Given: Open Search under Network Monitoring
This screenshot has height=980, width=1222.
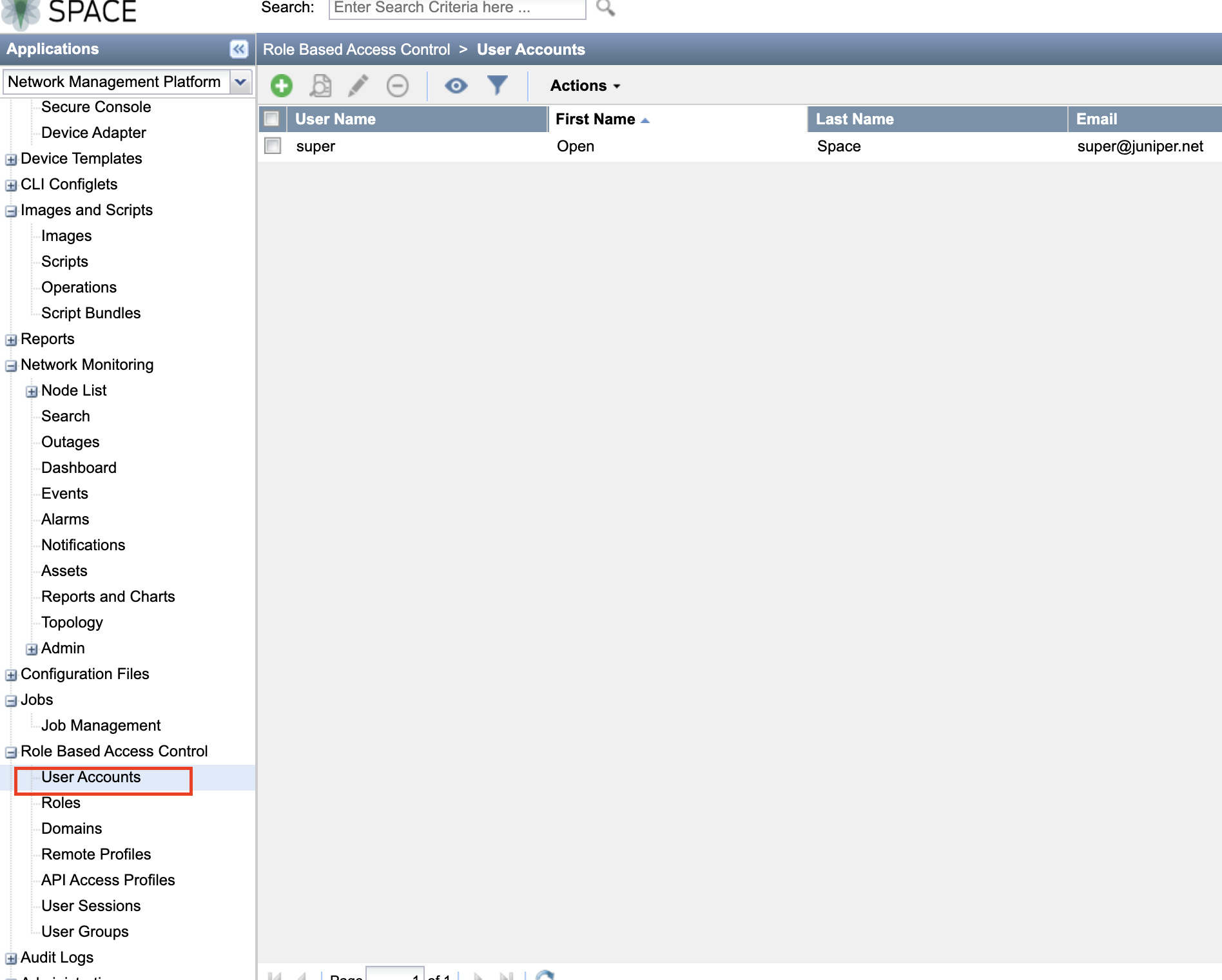Looking at the screenshot, I should click(x=66, y=416).
